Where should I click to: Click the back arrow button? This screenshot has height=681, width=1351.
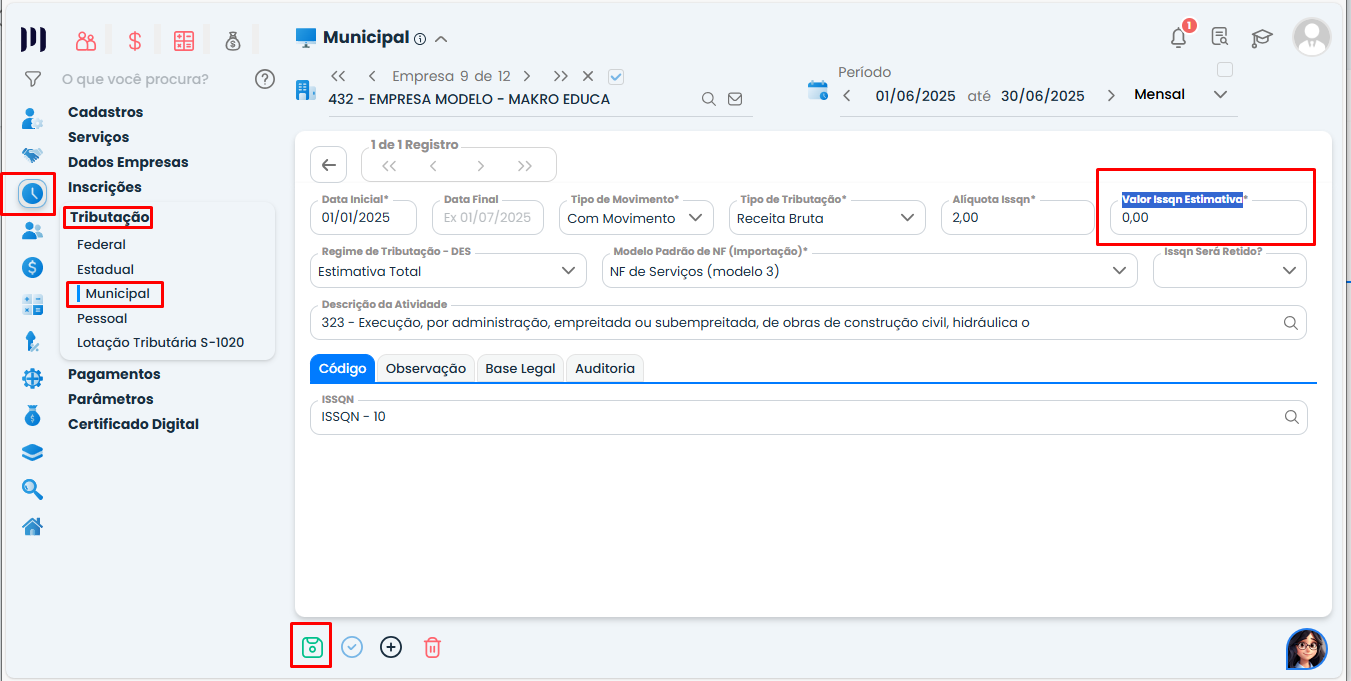pyautogui.click(x=328, y=165)
